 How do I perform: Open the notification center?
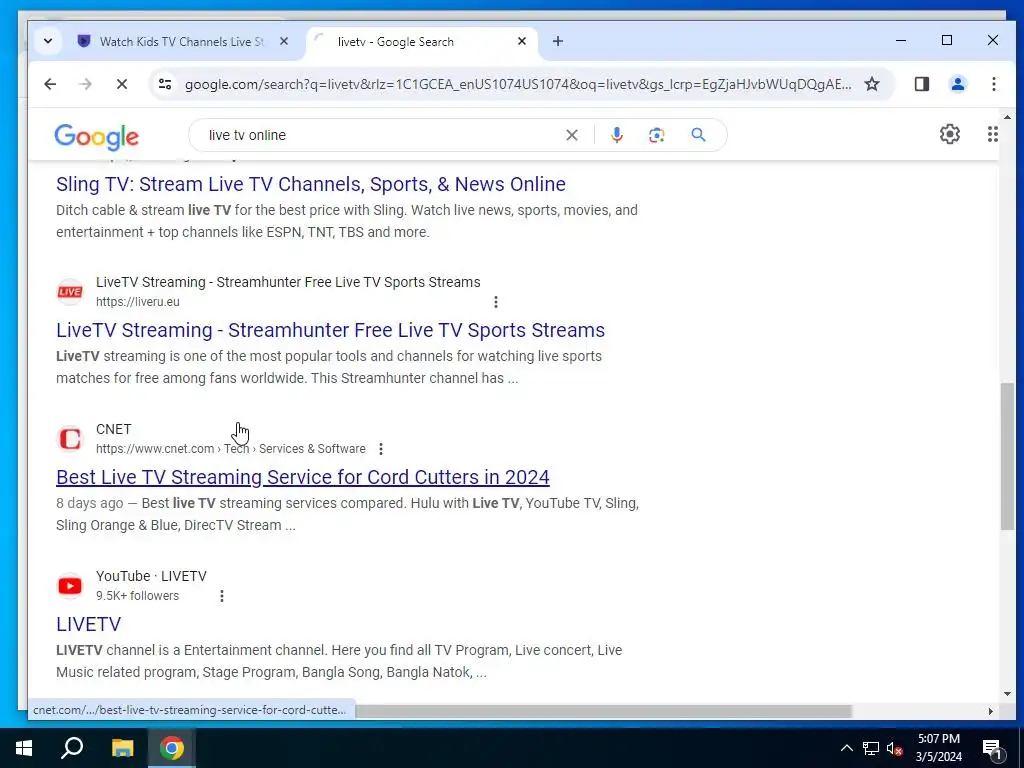coord(992,748)
